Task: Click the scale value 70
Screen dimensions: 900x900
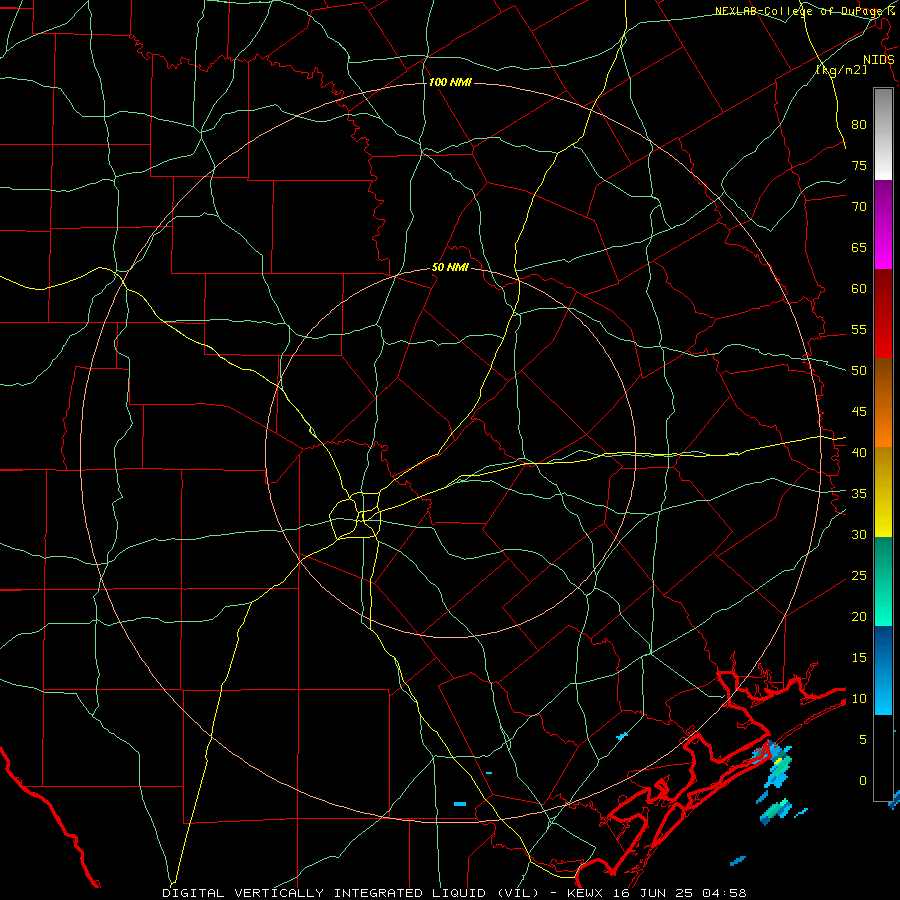Action: pyautogui.click(x=859, y=207)
